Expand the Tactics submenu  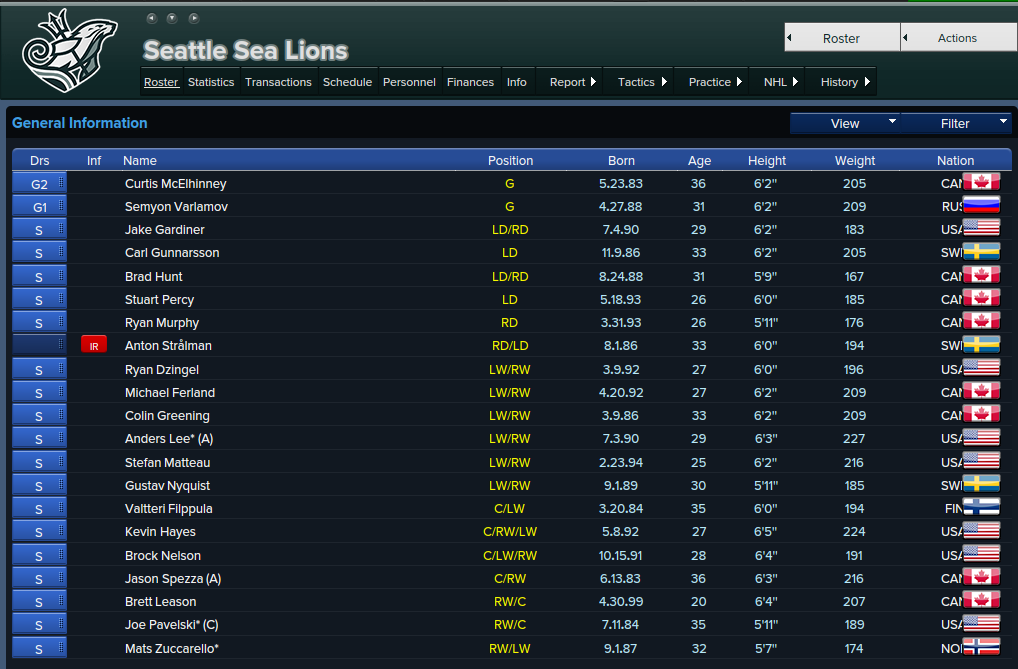[641, 82]
